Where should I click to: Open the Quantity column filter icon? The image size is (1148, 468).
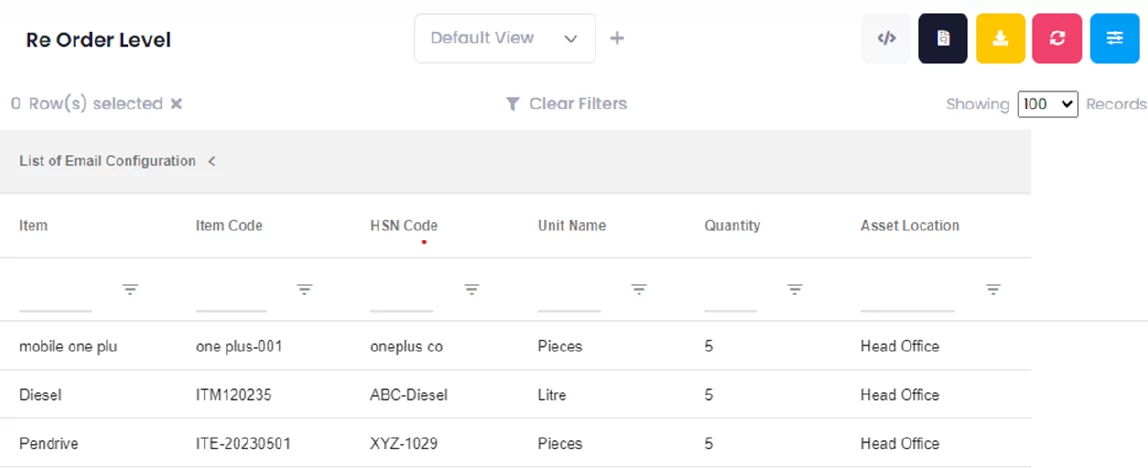(x=795, y=290)
